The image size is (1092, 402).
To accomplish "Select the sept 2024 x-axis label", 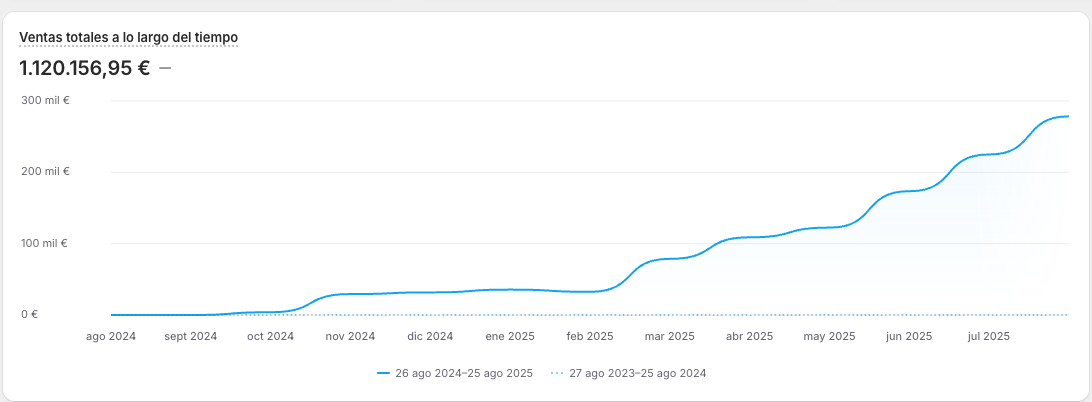I will point(190,336).
